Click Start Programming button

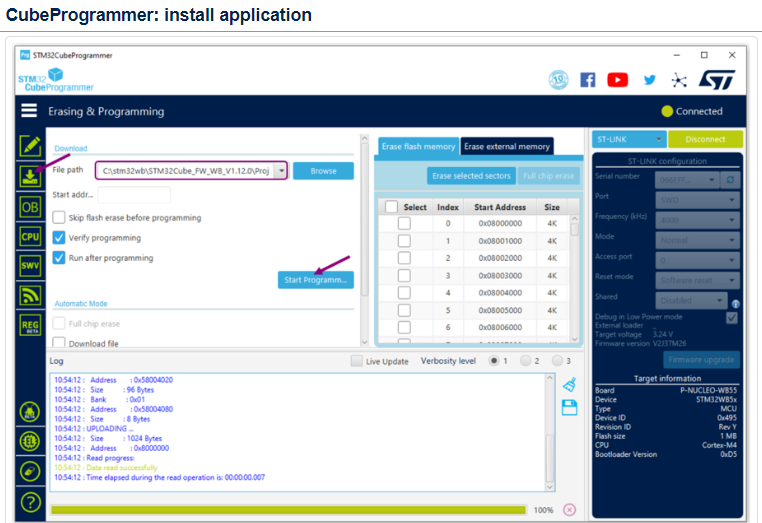(x=315, y=280)
